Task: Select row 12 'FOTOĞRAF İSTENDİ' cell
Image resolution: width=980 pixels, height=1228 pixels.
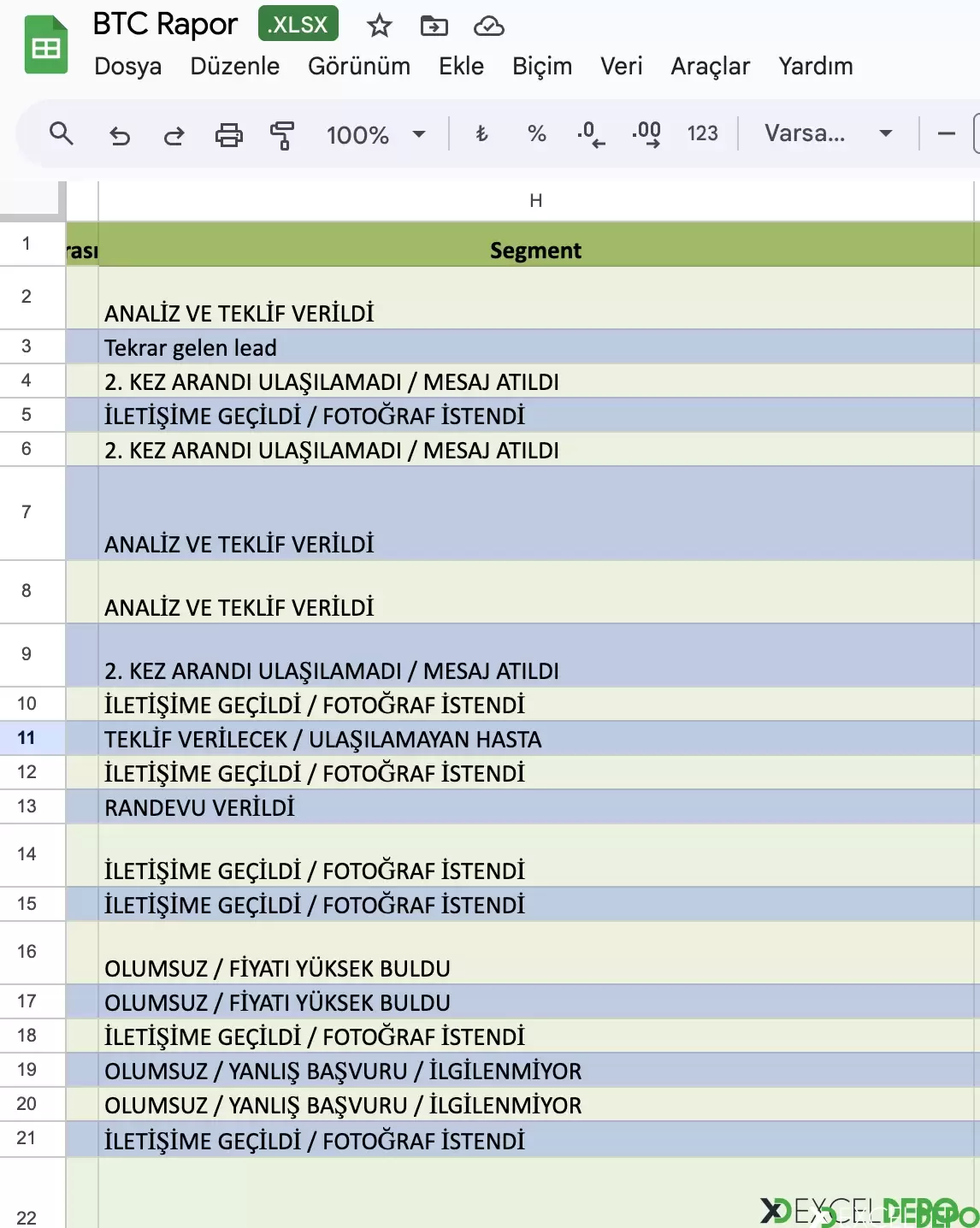Action: [536, 773]
